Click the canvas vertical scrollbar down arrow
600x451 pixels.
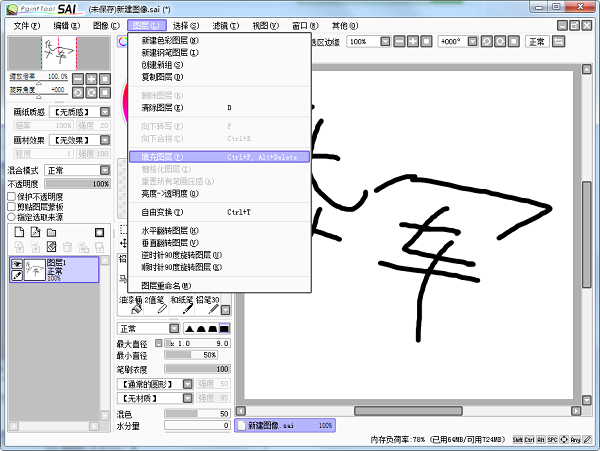click(587, 400)
